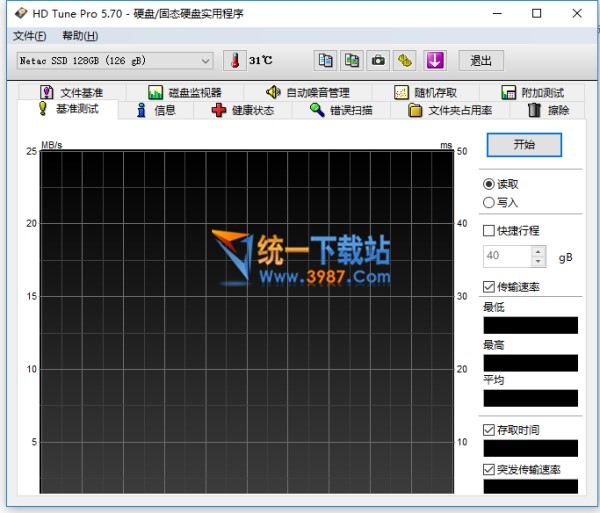Click the 40 gB stroke size field
This screenshot has width=600, height=513.
tap(507, 256)
